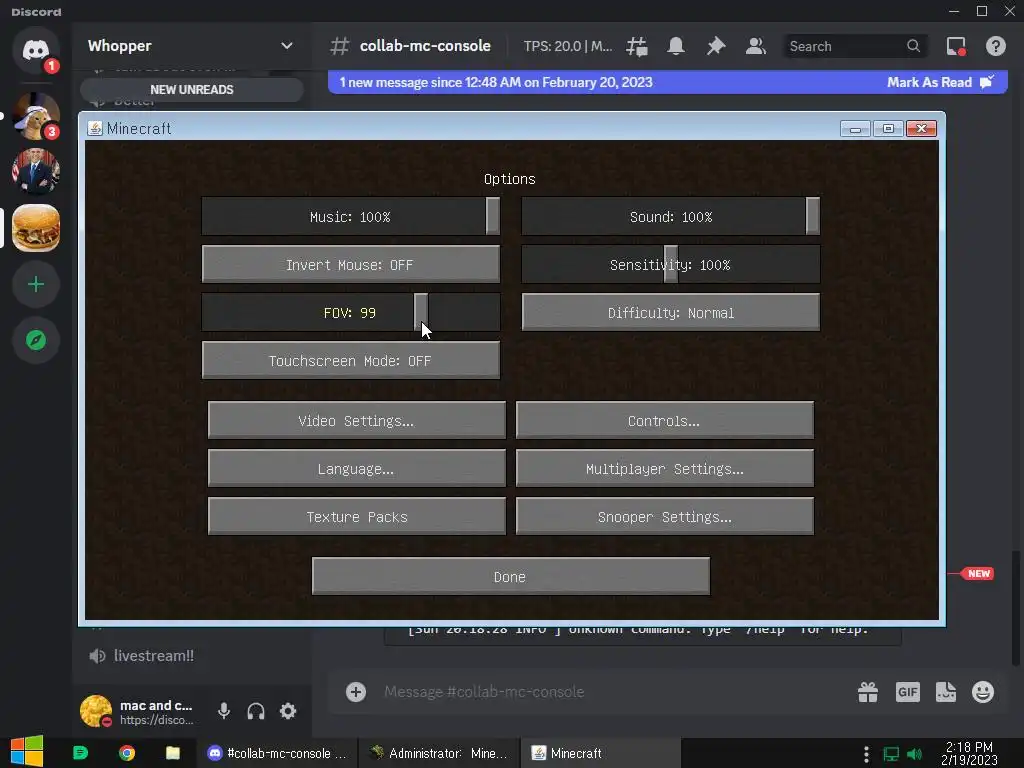Viewport: 1024px width, 768px height.
Task: Show pinned messages pin icon
Action: (716, 46)
